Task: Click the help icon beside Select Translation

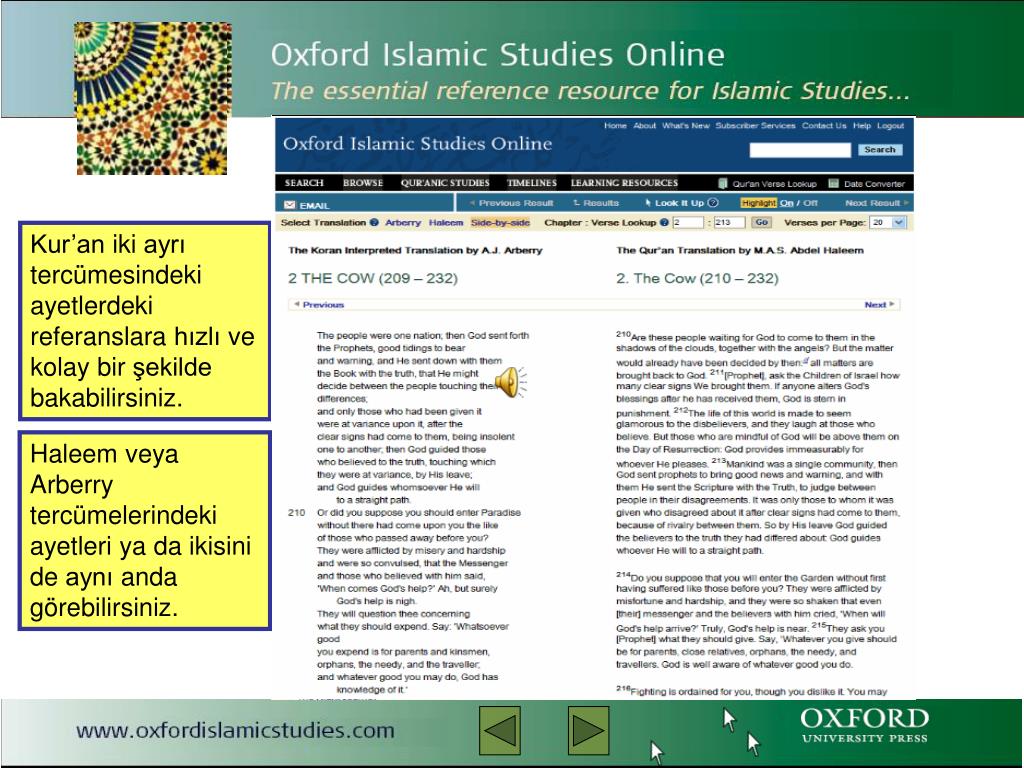Action: click(374, 223)
